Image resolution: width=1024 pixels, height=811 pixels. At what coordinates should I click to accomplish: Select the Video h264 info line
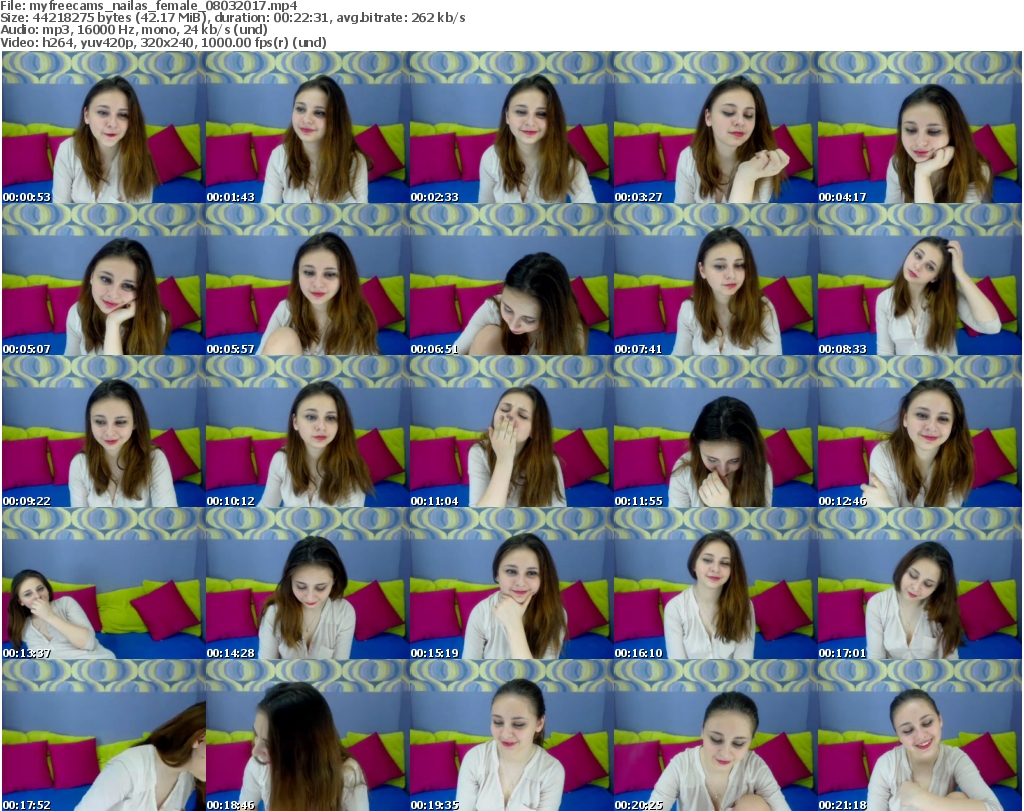coord(163,42)
